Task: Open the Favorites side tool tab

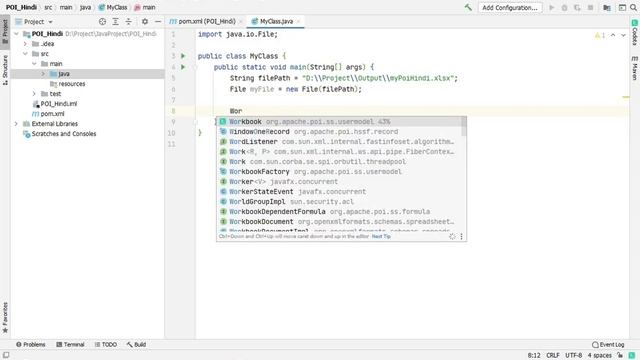Action: (5, 318)
